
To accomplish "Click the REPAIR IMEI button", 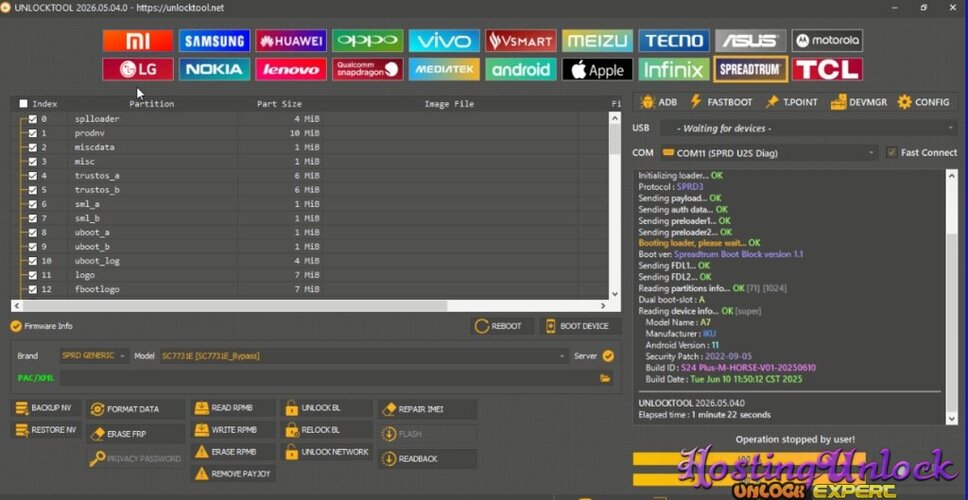I will point(427,409).
